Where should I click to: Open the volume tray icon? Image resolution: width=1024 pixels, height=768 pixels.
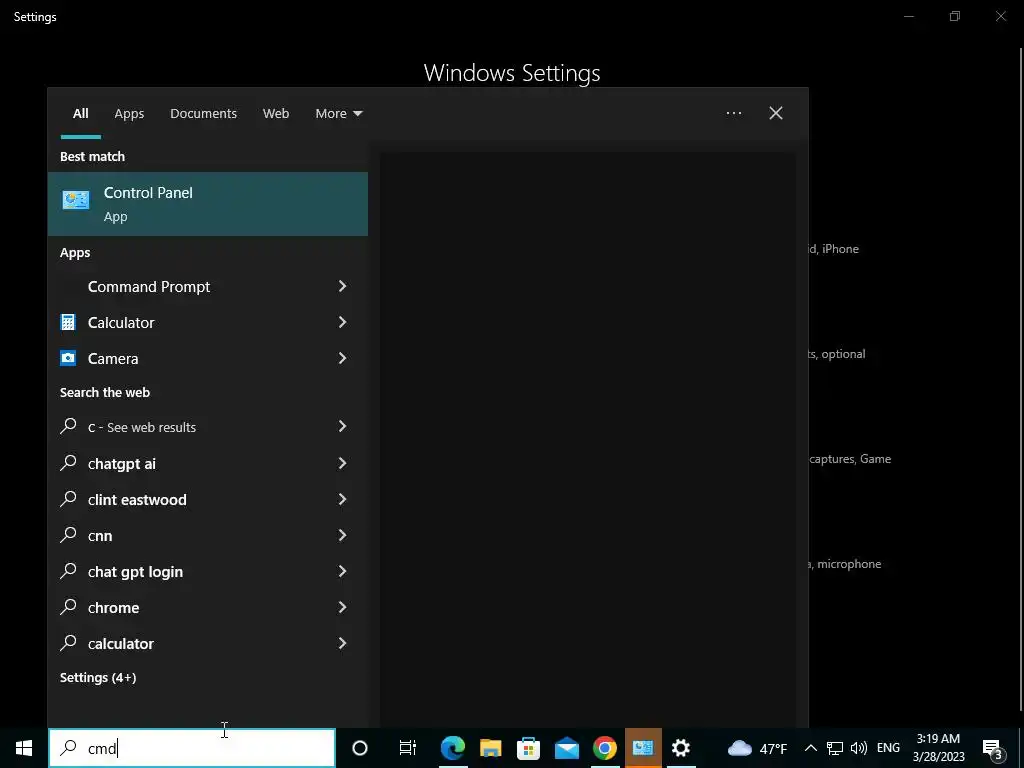click(x=859, y=748)
